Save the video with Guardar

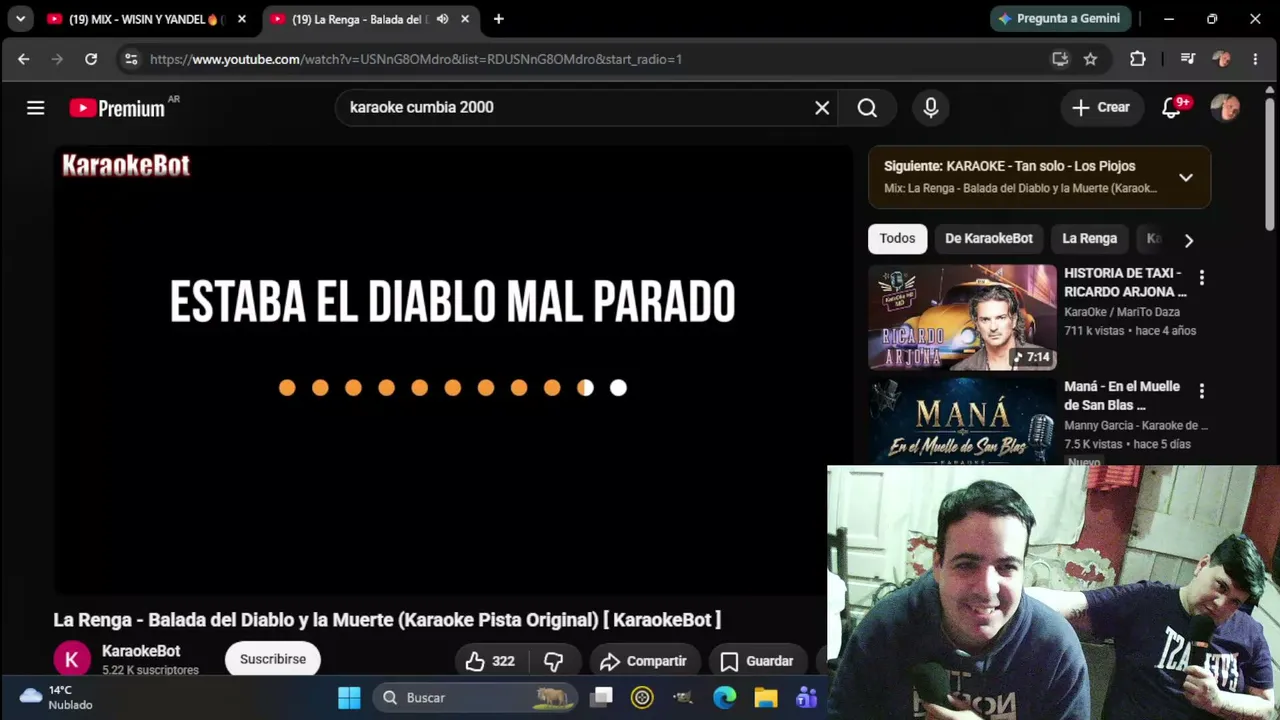757,661
